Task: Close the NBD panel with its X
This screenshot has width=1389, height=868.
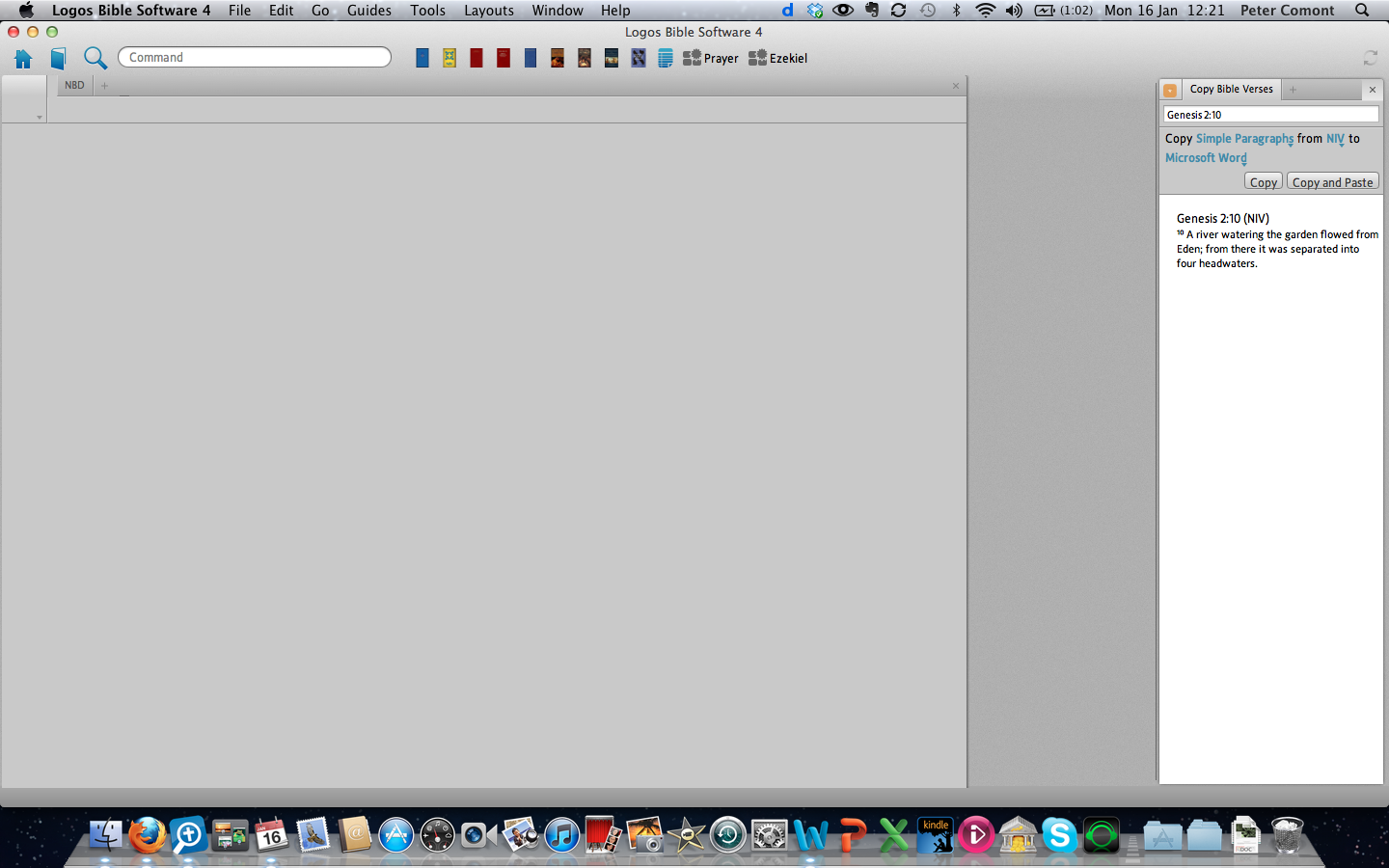Action: [956, 86]
